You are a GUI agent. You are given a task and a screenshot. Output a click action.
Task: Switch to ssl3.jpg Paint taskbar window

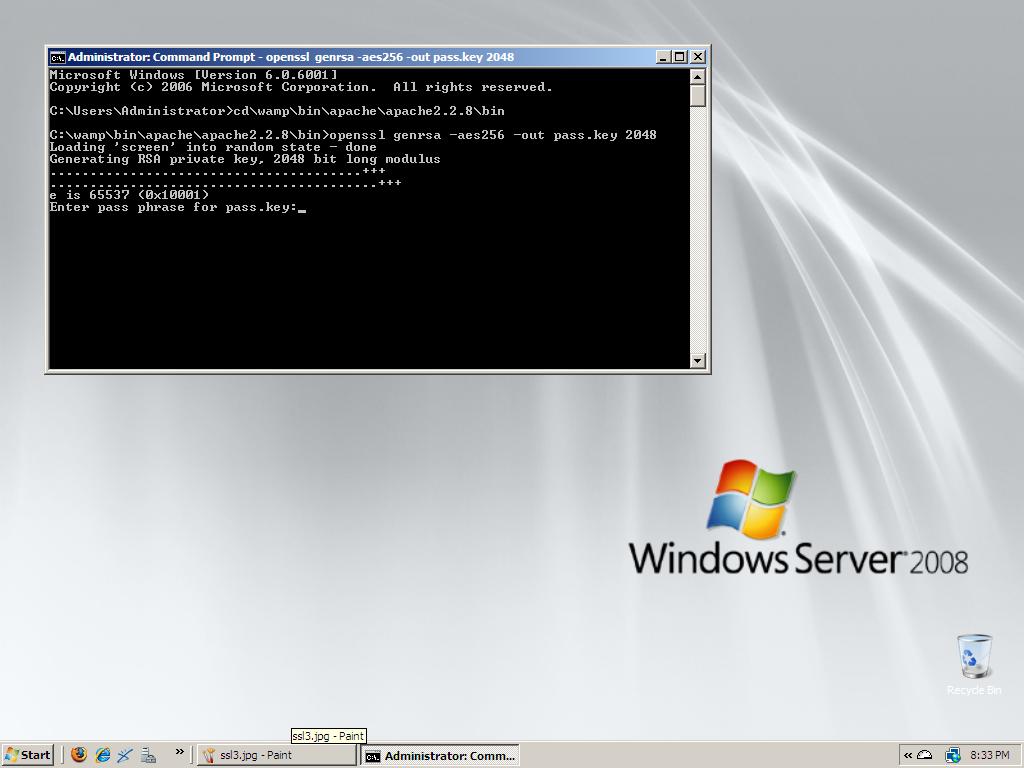(276, 755)
